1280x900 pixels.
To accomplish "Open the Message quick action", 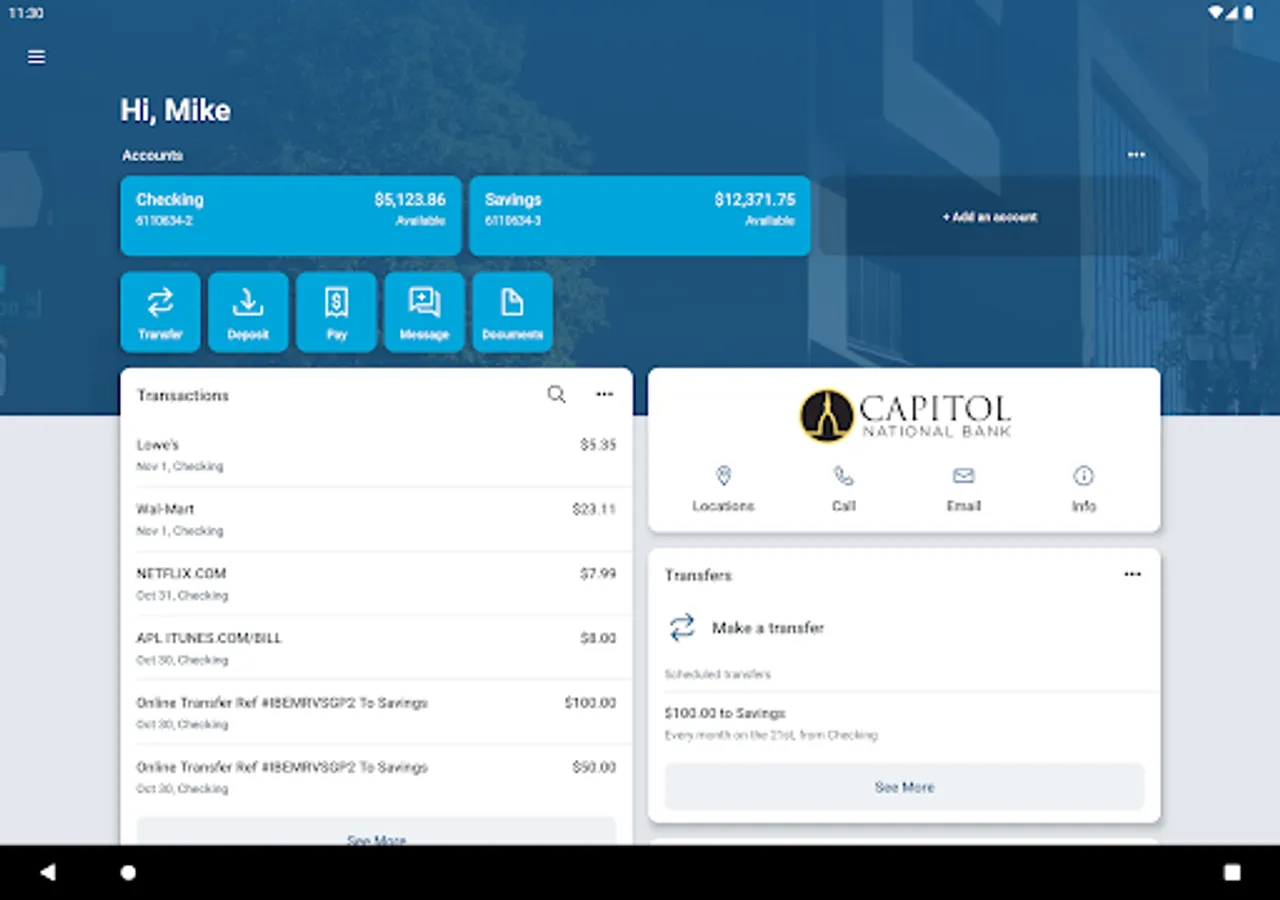I will 424,312.
